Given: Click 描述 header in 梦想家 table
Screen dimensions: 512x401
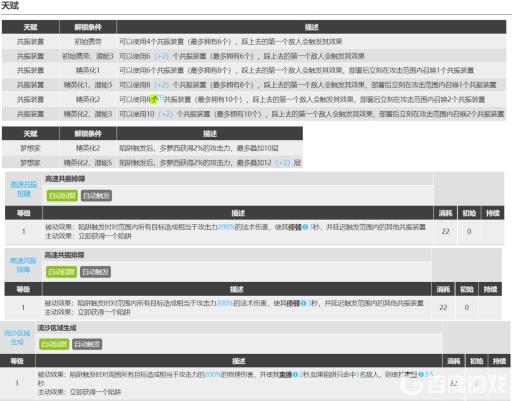Looking at the screenshot, I should click(x=210, y=134).
